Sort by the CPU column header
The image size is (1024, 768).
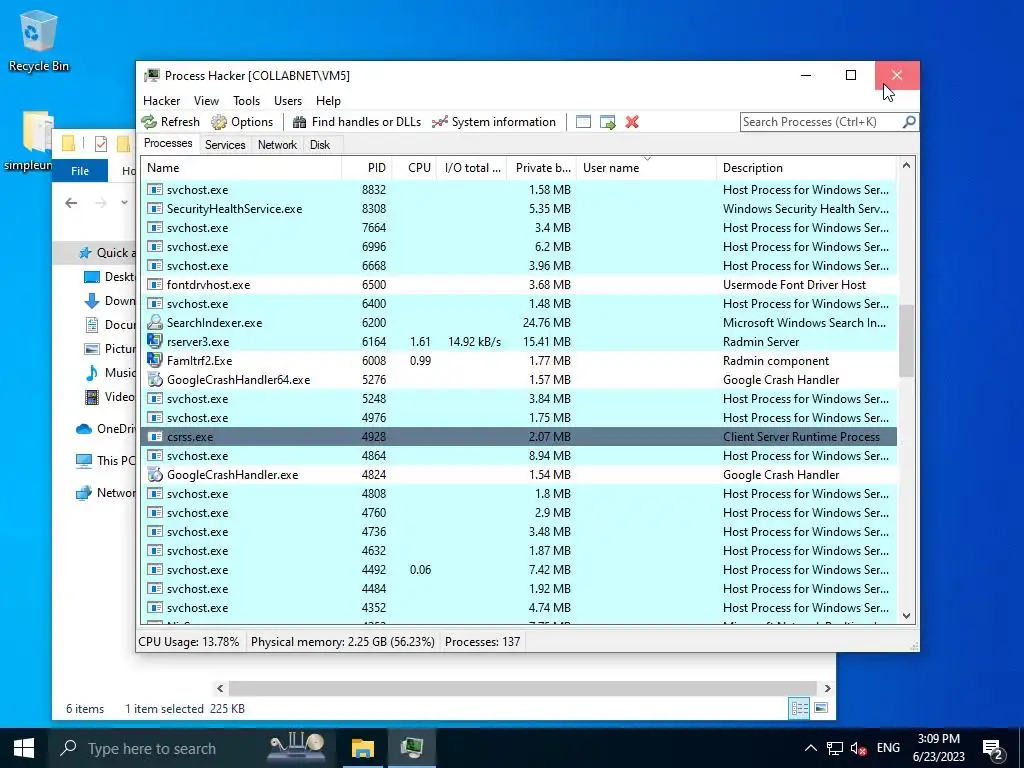pyautogui.click(x=414, y=168)
